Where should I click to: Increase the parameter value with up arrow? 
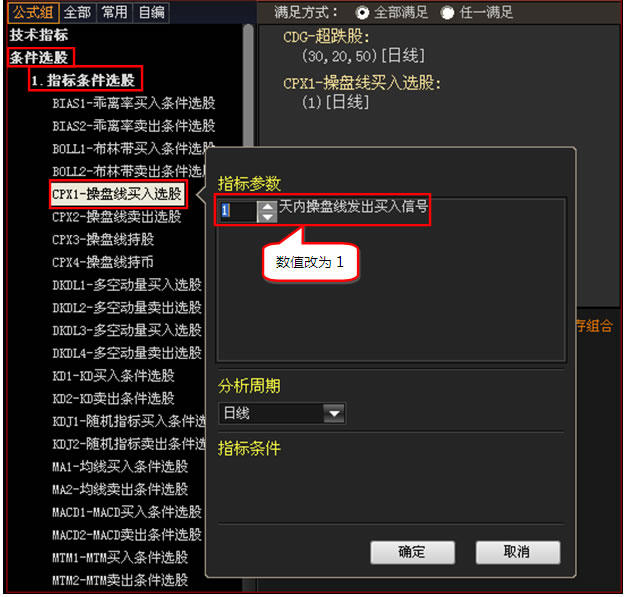pos(267,206)
